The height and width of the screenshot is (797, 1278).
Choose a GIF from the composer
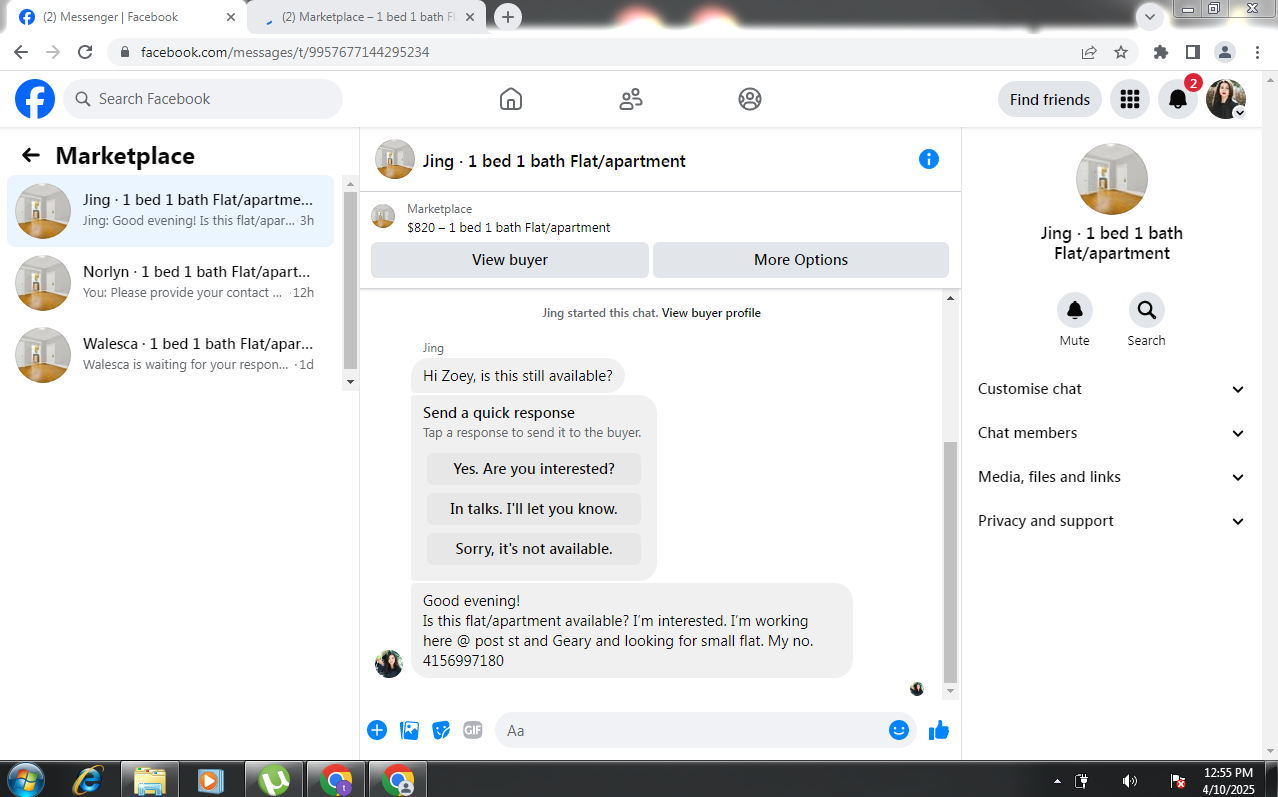473,730
